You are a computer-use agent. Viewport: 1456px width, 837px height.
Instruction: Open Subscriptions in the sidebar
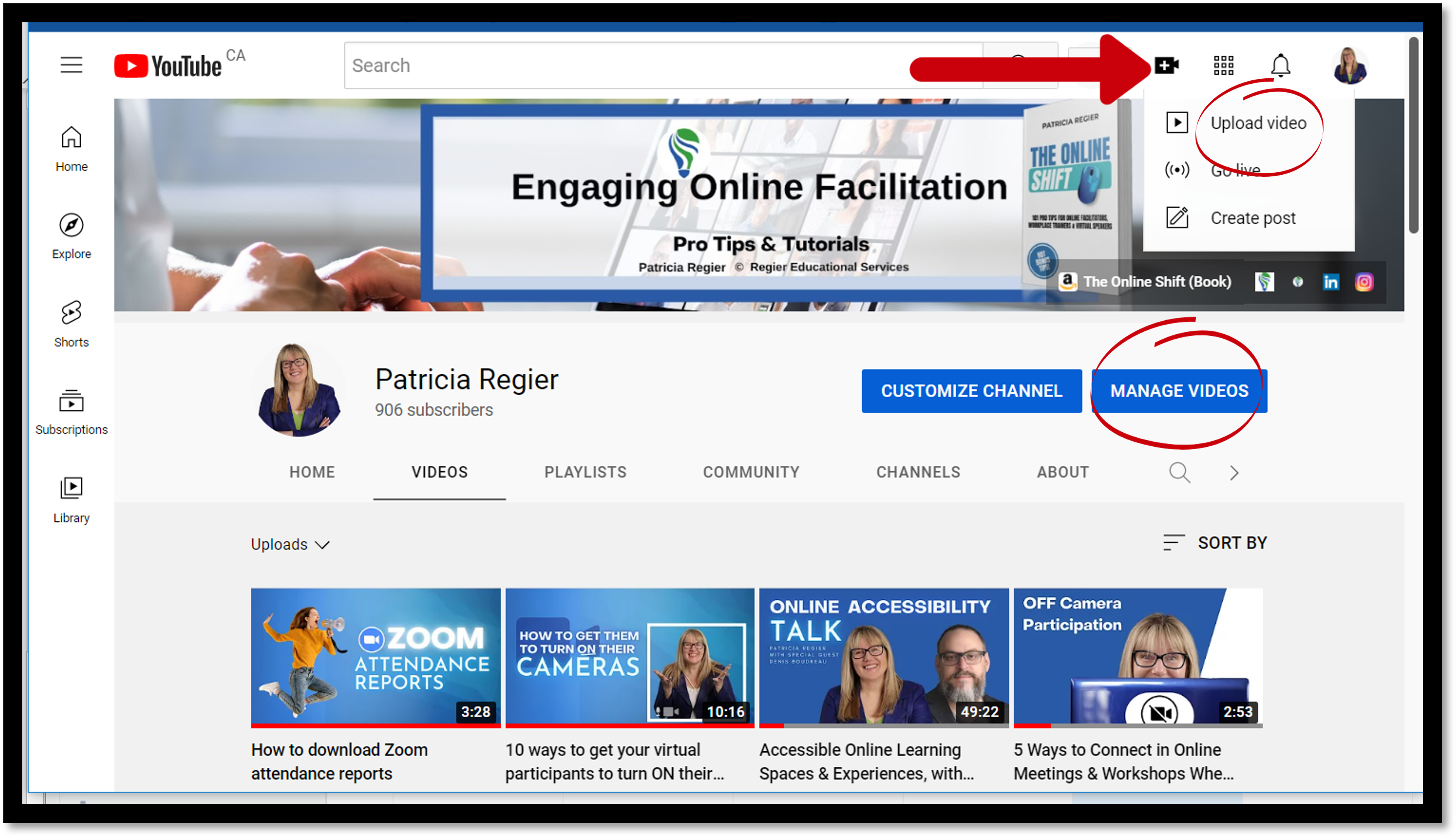[x=71, y=412]
